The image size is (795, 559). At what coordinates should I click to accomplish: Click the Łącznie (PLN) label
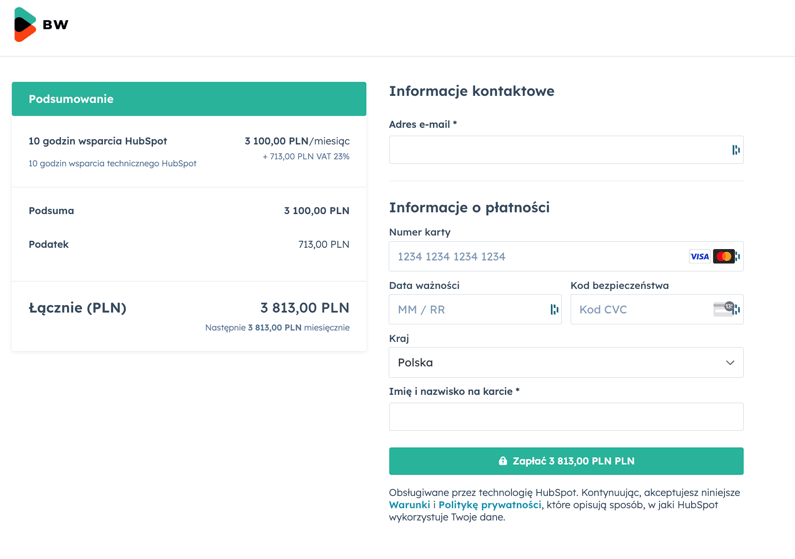tap(78, 308)
